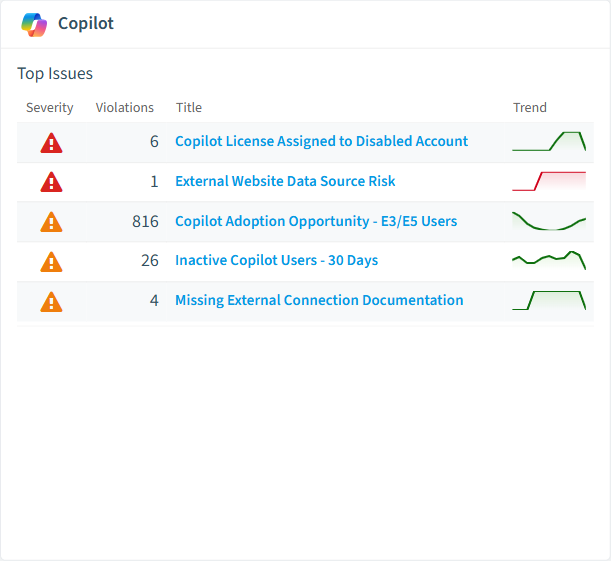This screenshot has width=611, height=561.
Task: Open Inactive Copilot Users - 30 Days
Action: click(277, 260)
